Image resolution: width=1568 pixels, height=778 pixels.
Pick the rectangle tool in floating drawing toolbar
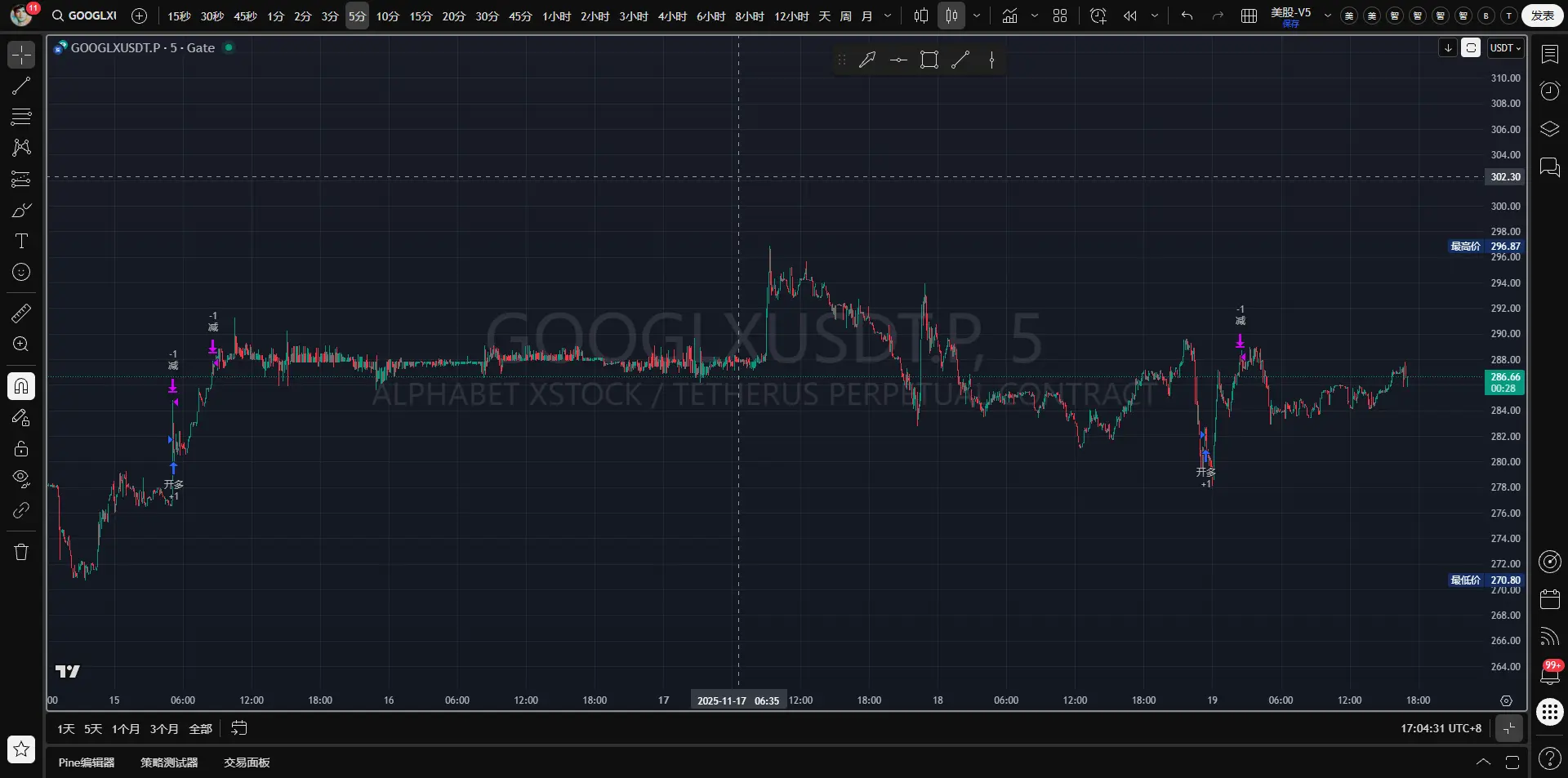coord(929,60)
